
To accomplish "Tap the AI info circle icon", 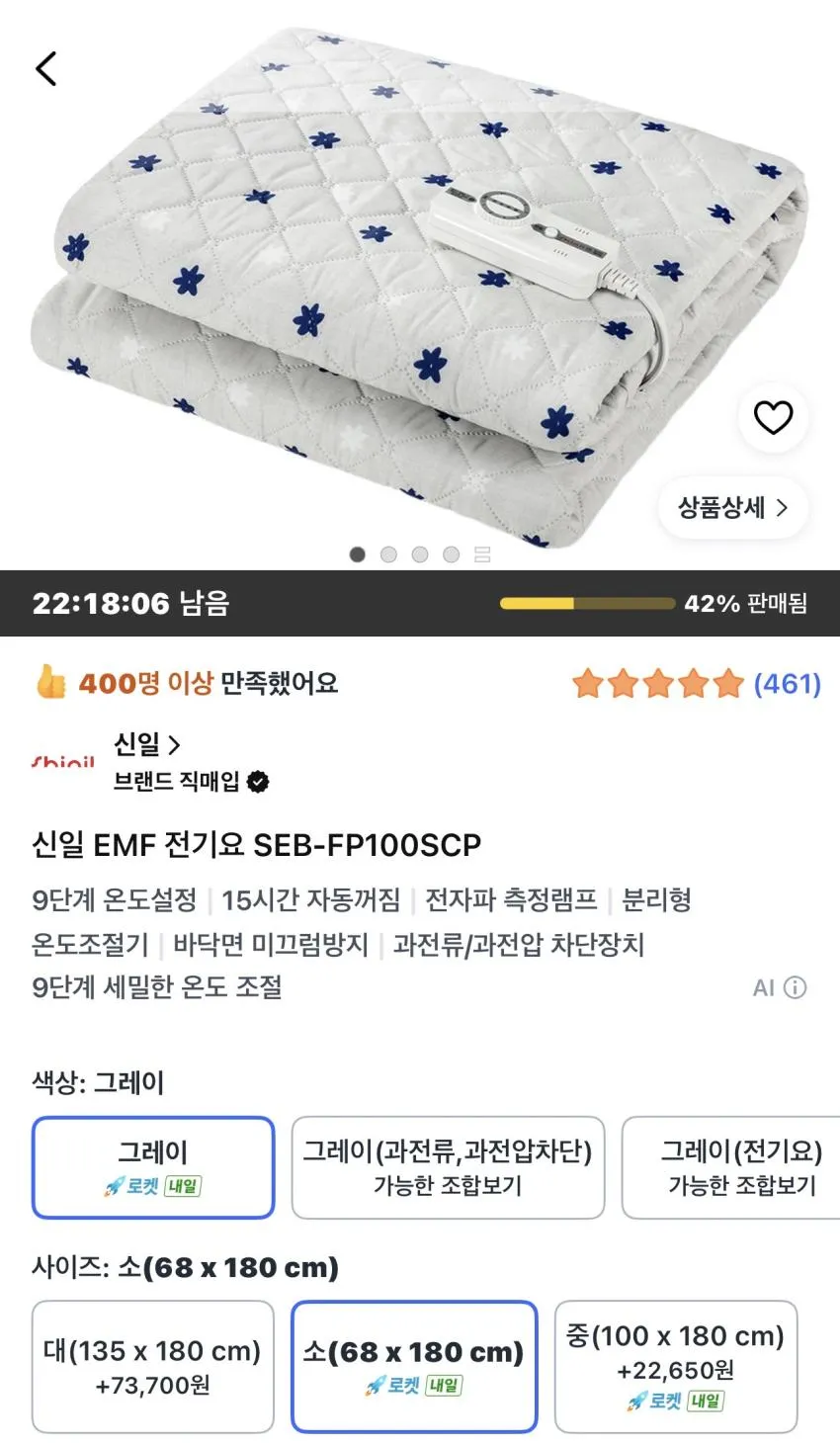I will pyautogui.click(x=796, y=987).
